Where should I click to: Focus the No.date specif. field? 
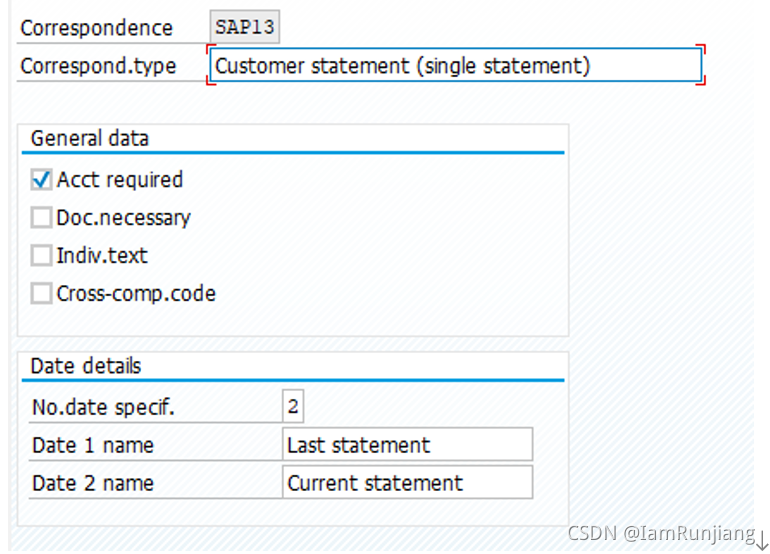coord(293,407)
